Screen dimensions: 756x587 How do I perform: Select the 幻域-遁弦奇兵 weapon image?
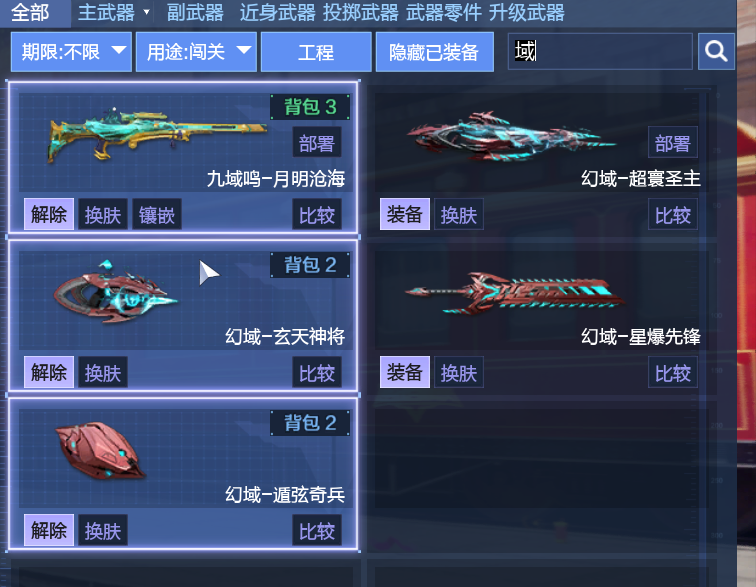tap(100, 450)
